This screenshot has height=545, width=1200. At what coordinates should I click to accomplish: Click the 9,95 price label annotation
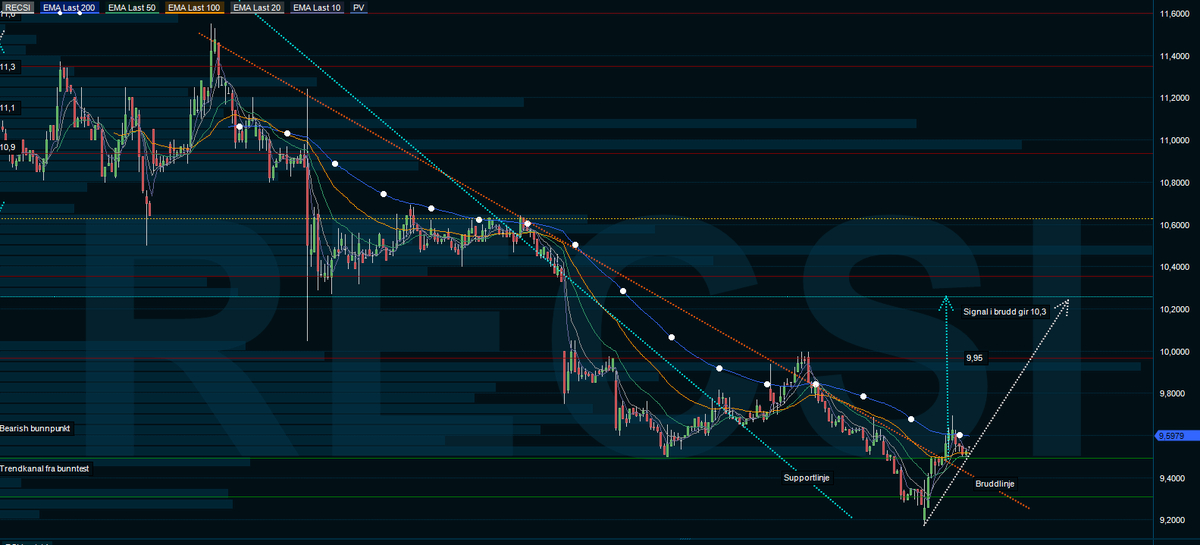coord(975,357)
